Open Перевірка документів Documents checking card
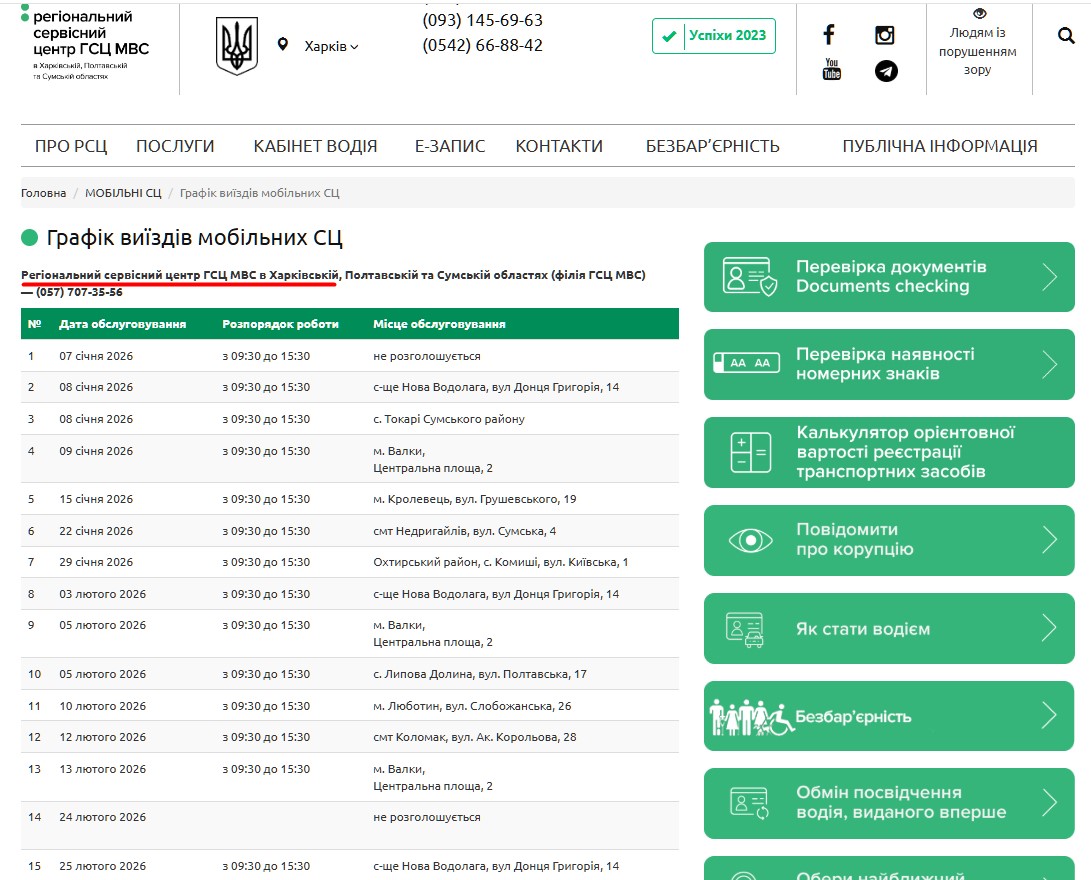The height and width of the screenshot is (880, 1091). coord(891,277)
